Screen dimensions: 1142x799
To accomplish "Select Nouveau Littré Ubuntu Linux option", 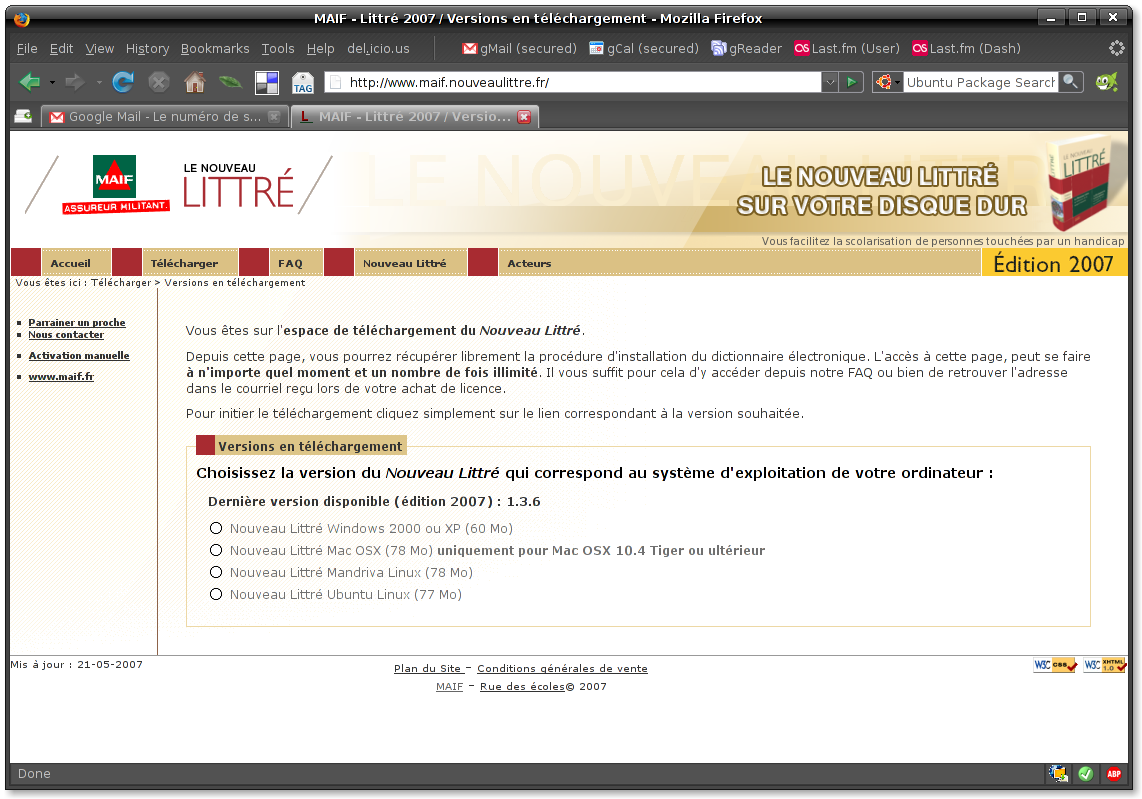I will tap(216, 594).
